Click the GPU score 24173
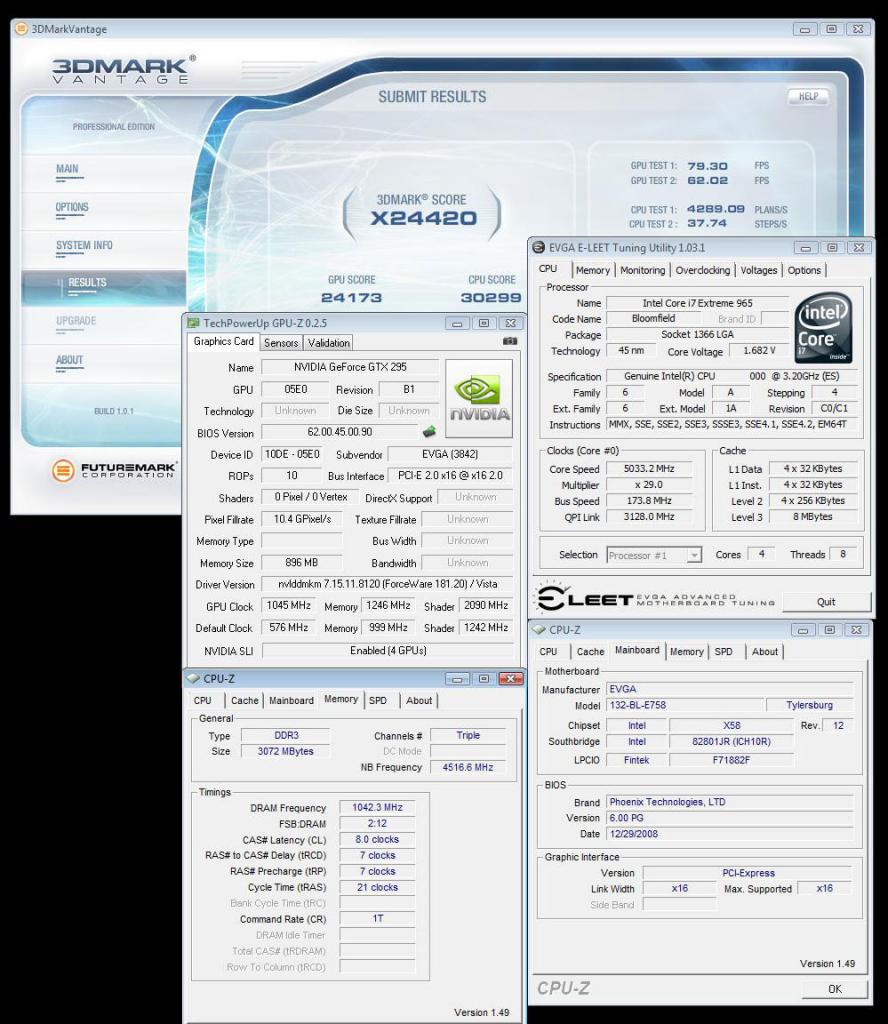 (351, 298)
